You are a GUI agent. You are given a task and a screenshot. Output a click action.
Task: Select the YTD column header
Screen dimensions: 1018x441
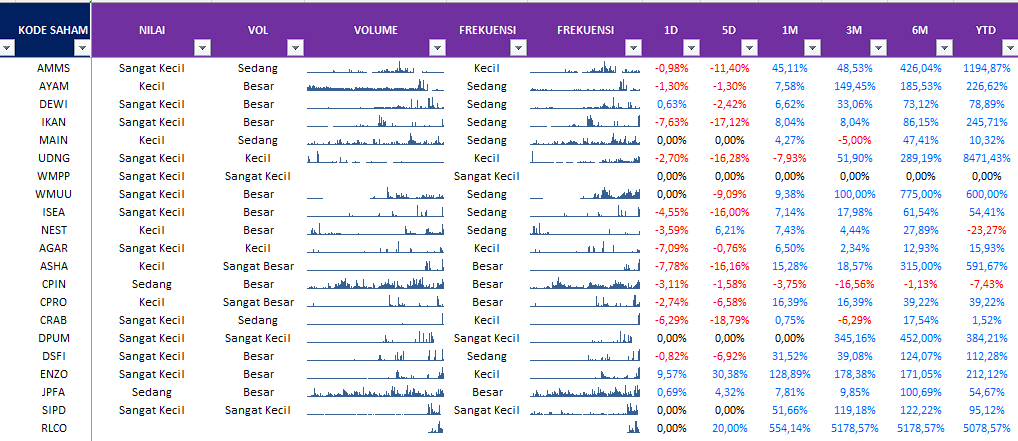point(985,30)
